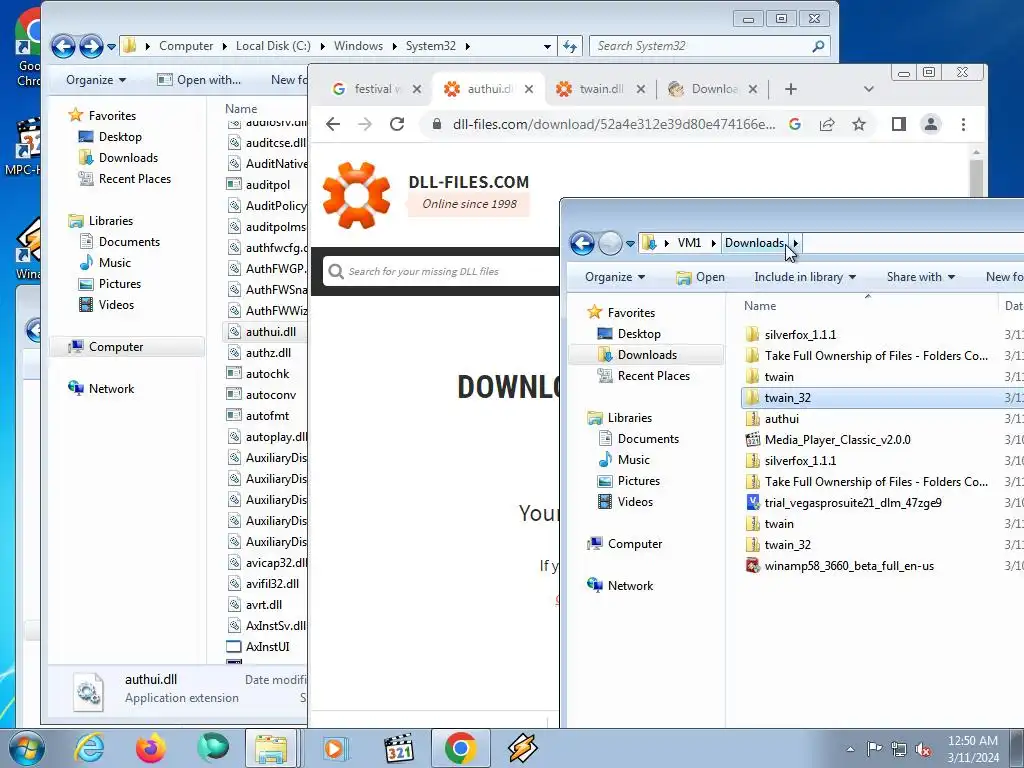
Task: Show hidden tray icons arrow
Action: [x=850, y=749]
